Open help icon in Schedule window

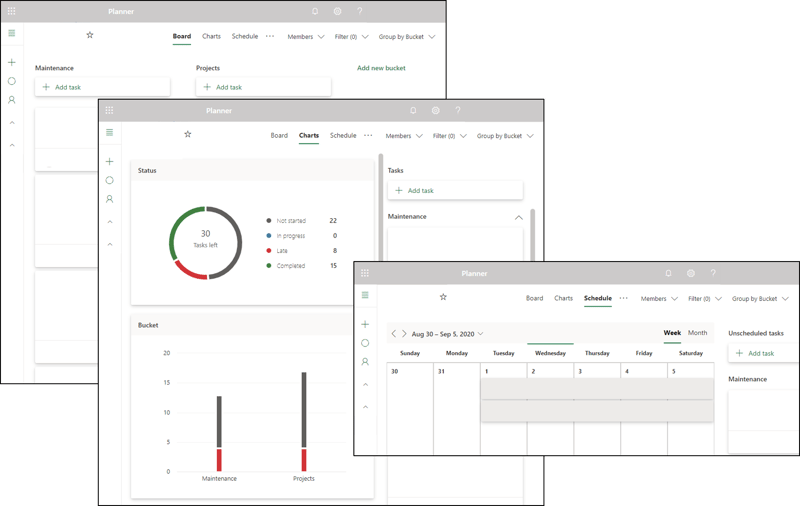pyautogui.click(x=713, y=273)
